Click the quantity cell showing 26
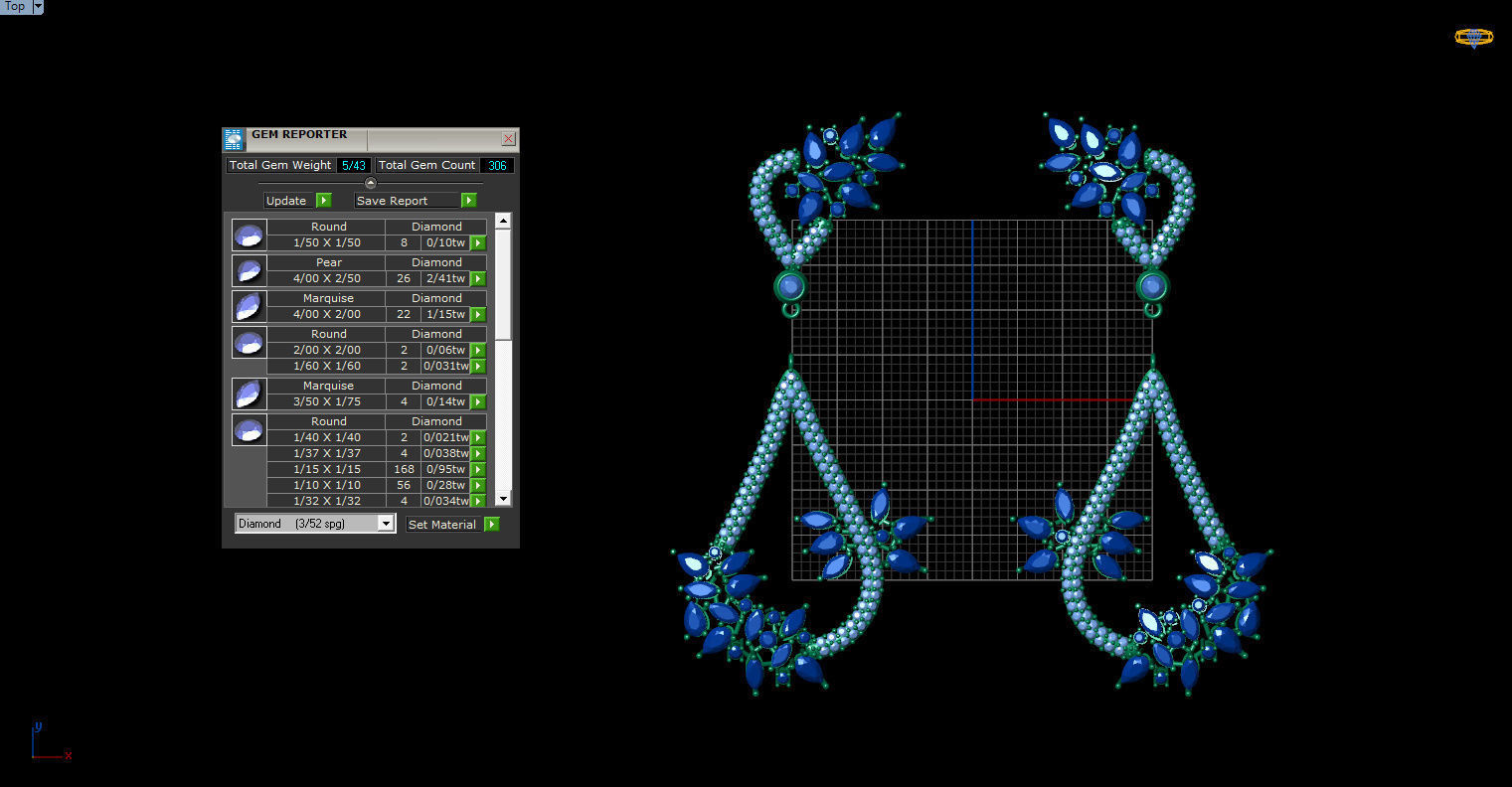Viewport: 1512px width, 787px height. pos(404,278)
